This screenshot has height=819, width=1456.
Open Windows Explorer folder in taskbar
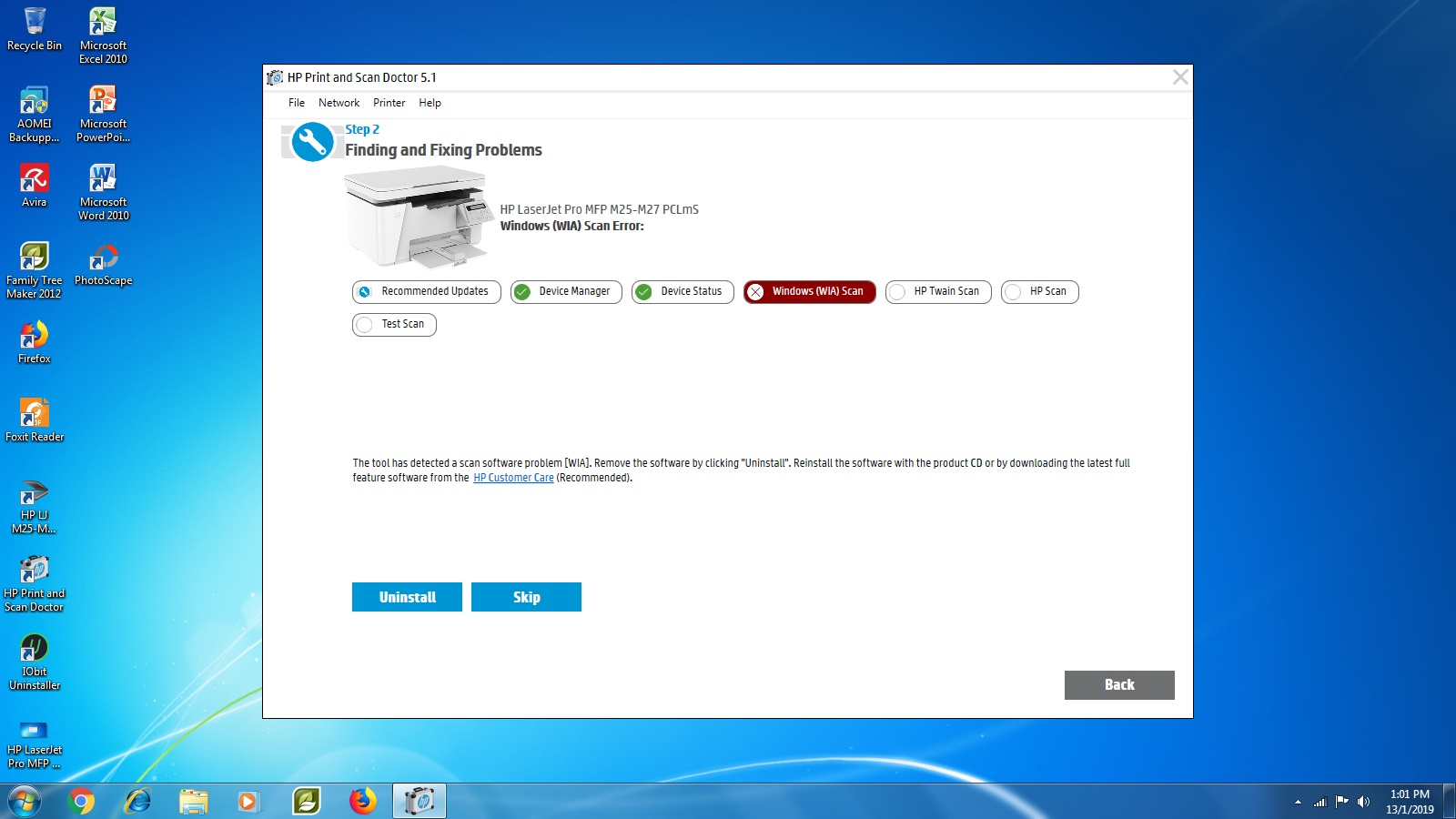193,801
